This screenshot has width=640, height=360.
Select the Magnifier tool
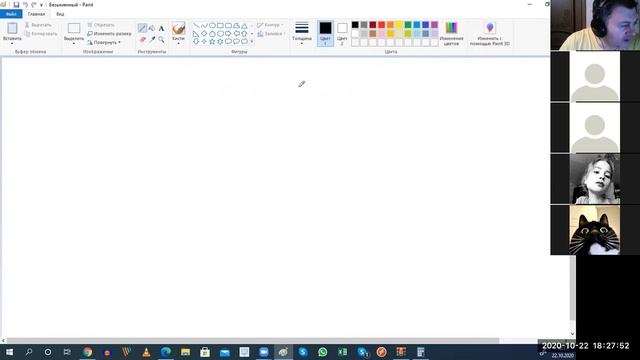coord(161,40)
